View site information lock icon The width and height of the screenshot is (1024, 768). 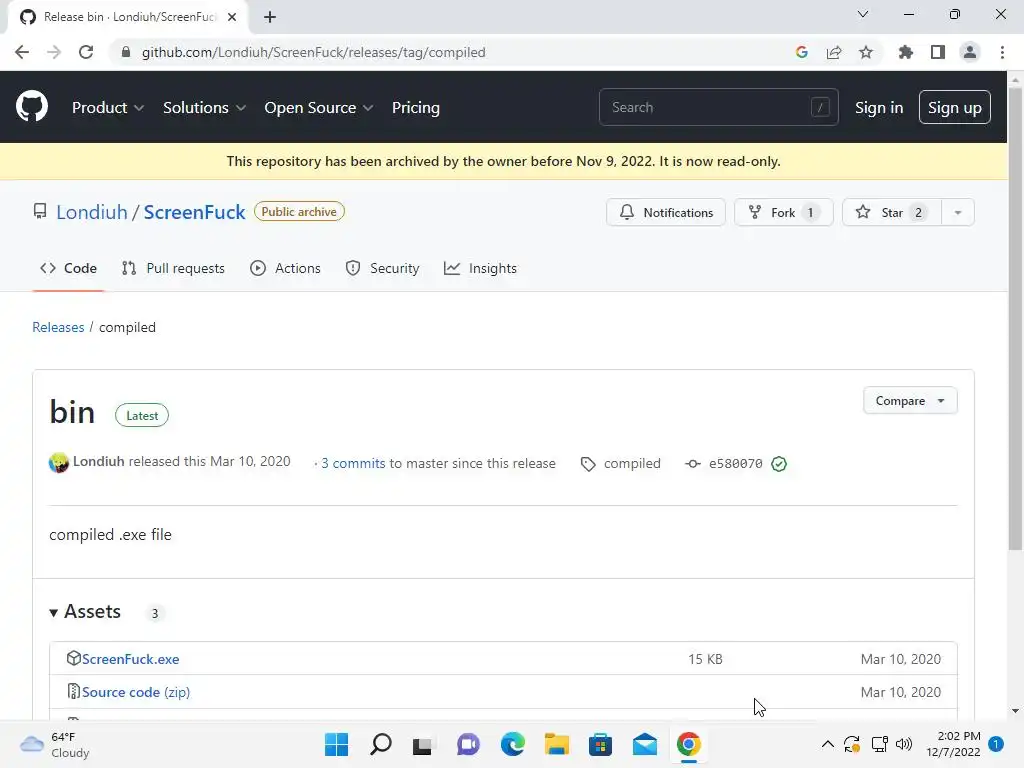[126, 52]
